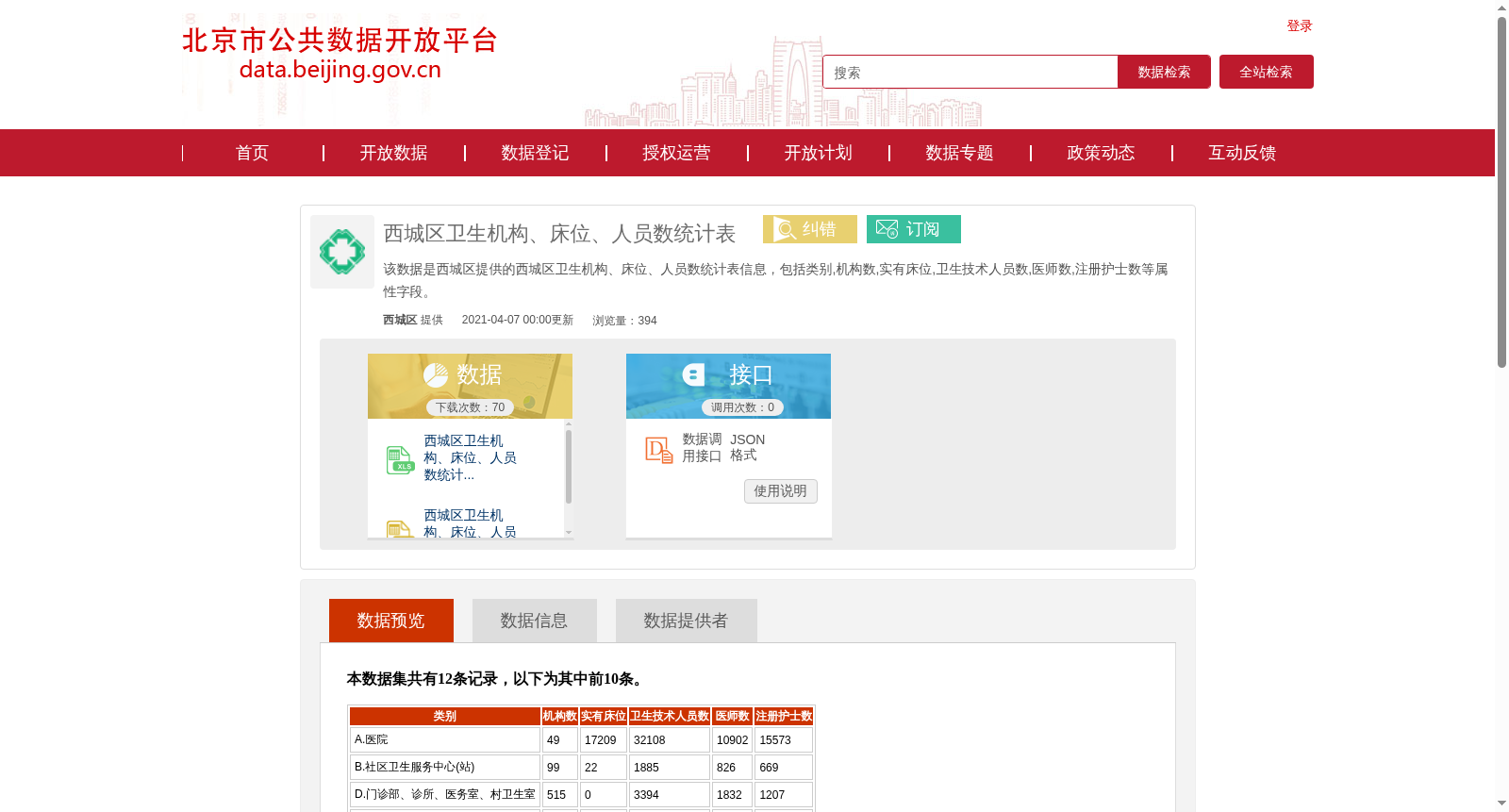The height and width of the screenshot is (812, 1509).
Task: Select the 数据预览 tab
Action: pyautogui.click(x=391, y=621)
